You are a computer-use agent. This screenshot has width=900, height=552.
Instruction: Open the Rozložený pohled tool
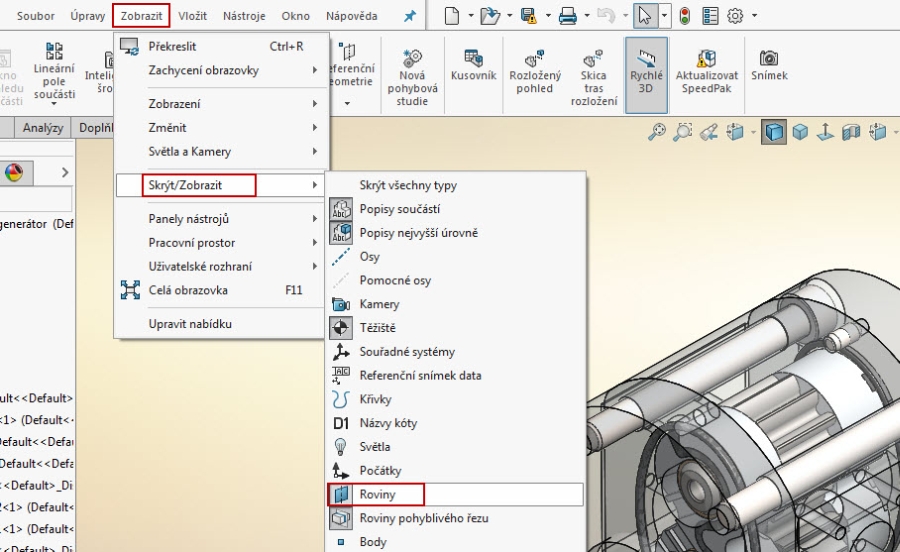534,70
